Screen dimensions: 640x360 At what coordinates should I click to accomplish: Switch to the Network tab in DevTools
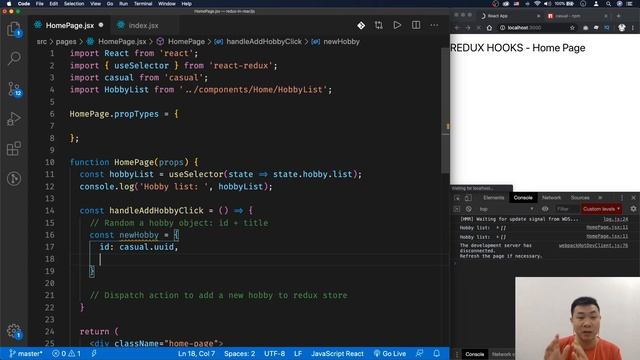[x=551, y=198]
